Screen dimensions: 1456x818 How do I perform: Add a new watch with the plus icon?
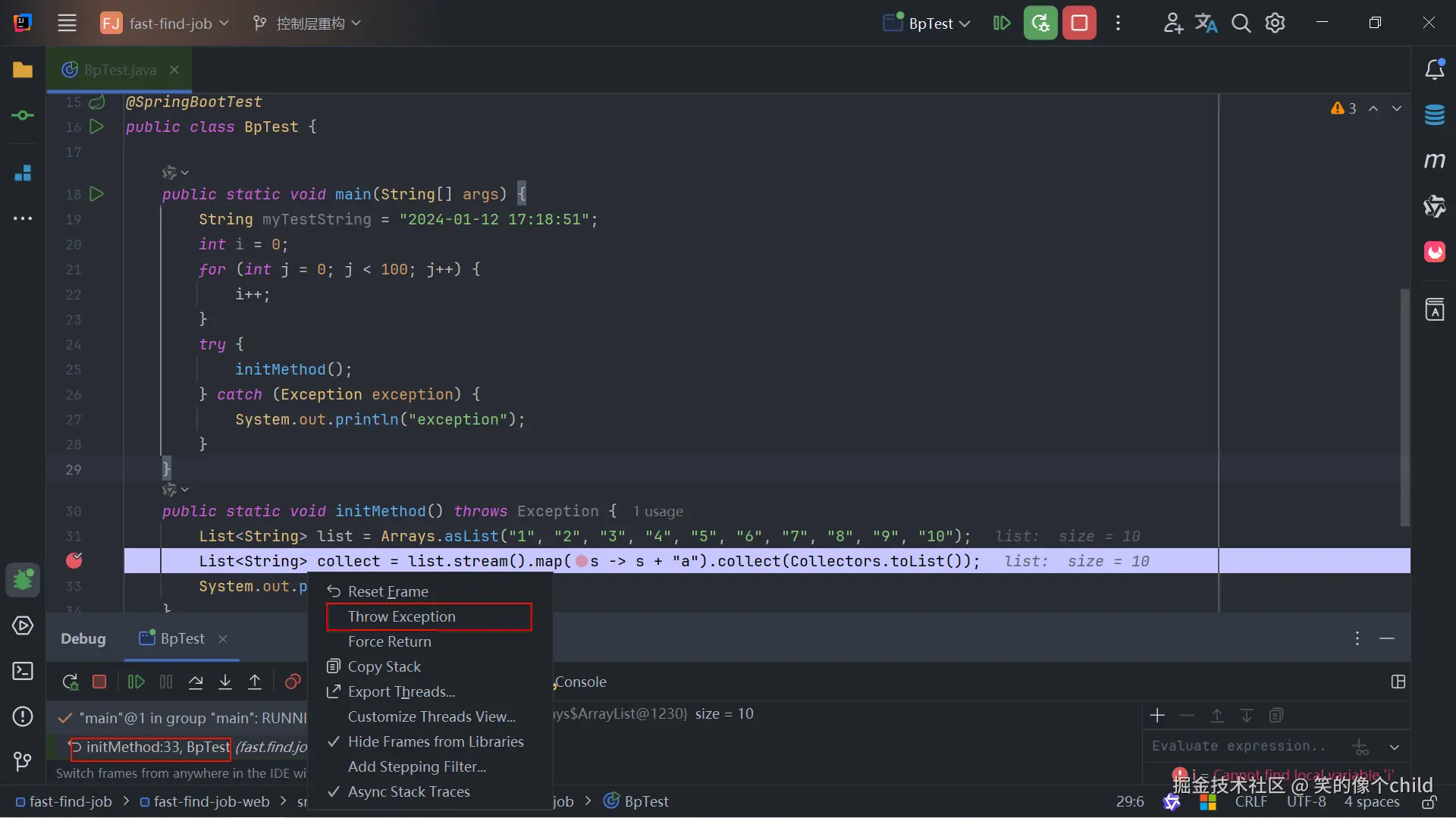pyautogui.click(x=1157, y=715)
